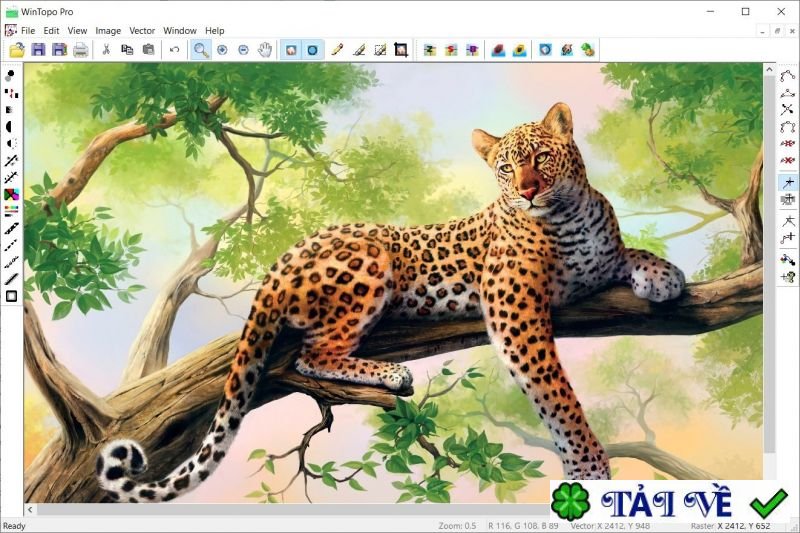Print the image using the printer icon
The image size is (800, 533).
pos(81,49)
